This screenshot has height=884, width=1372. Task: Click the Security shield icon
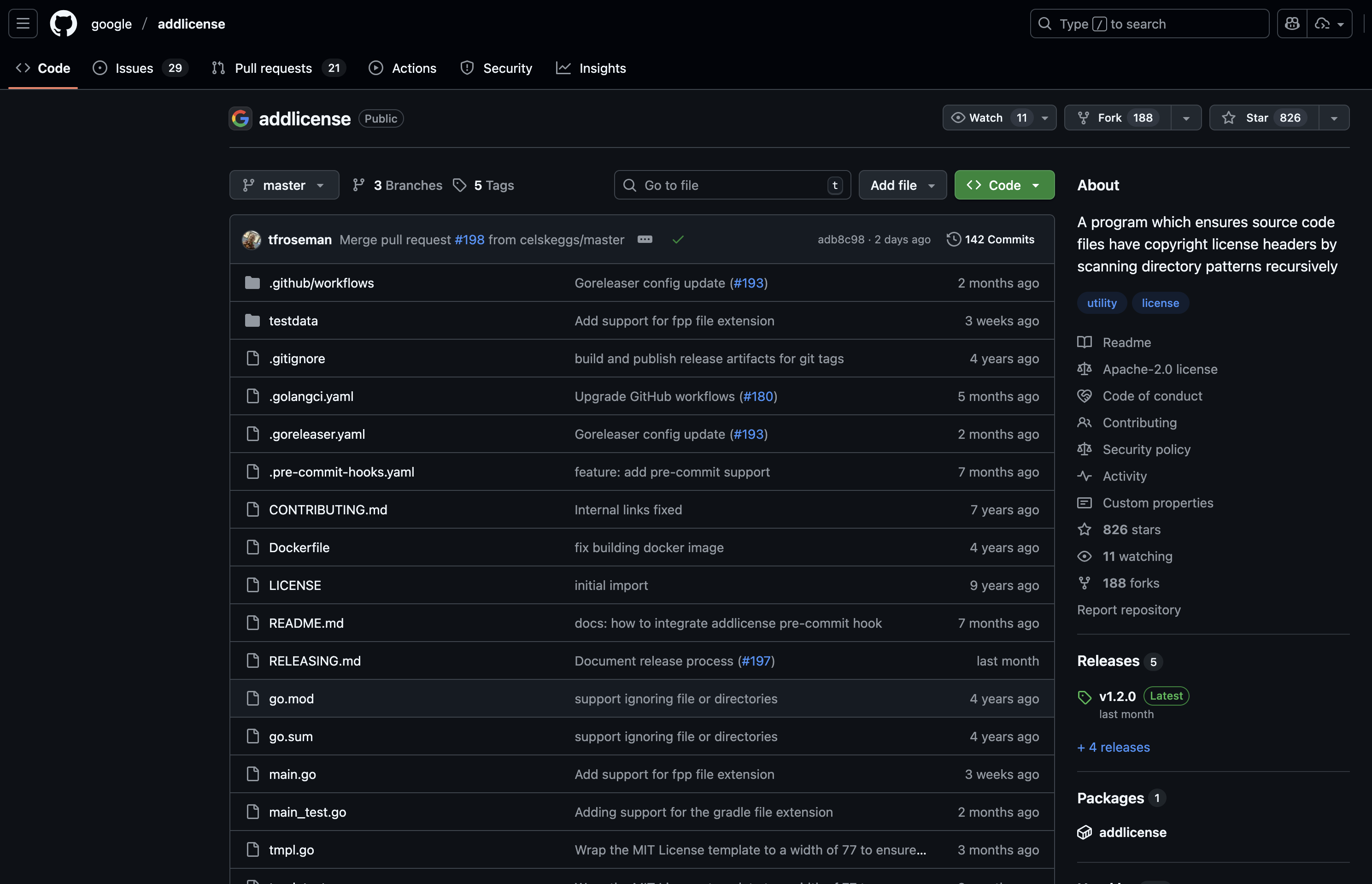click(x=467, y=68)
